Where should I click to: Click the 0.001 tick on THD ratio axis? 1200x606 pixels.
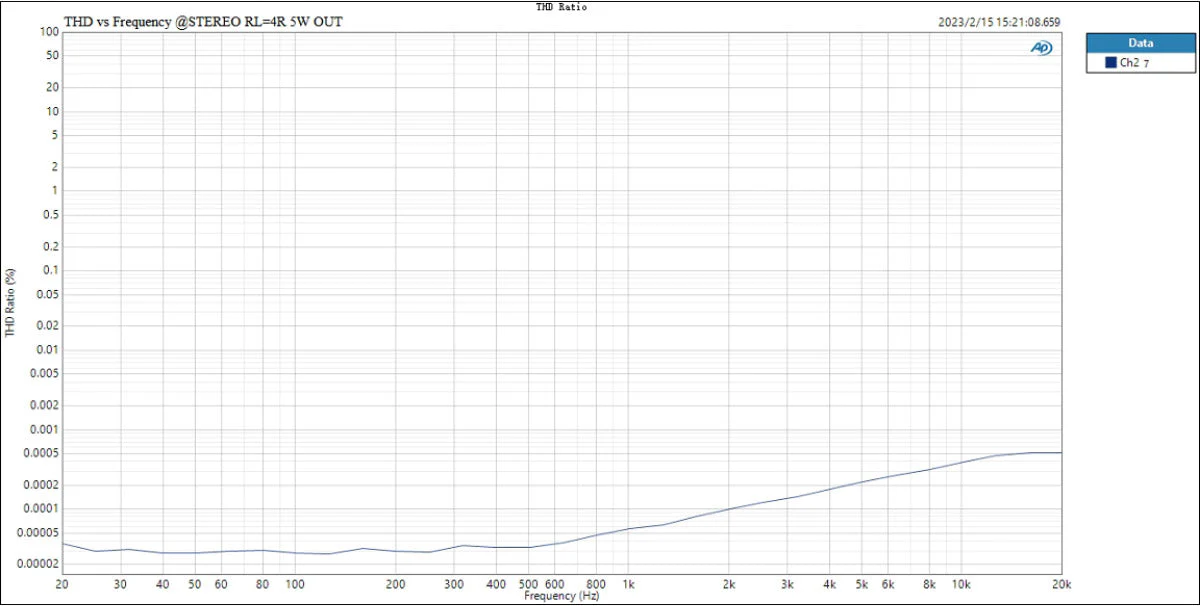pos(45,429)
